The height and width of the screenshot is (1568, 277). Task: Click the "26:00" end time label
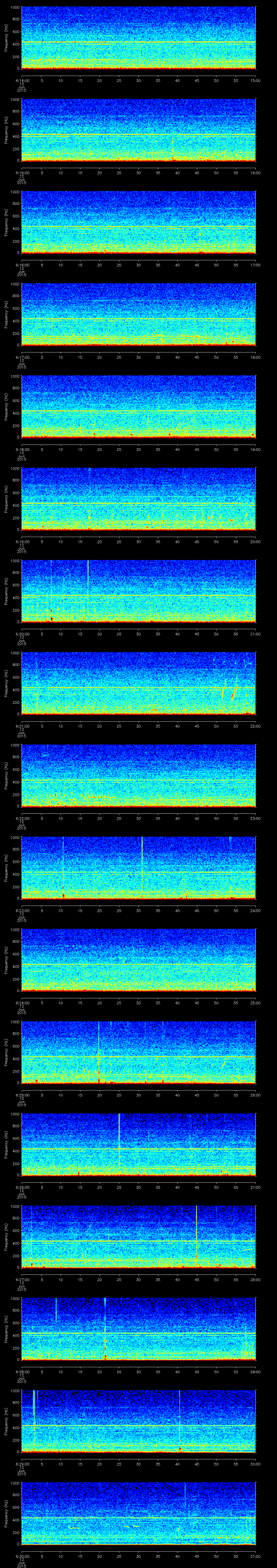coord(255,1095)
